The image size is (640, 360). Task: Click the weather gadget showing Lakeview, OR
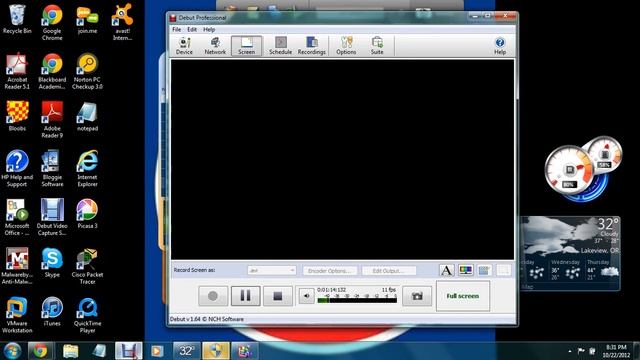pos(570,253)
